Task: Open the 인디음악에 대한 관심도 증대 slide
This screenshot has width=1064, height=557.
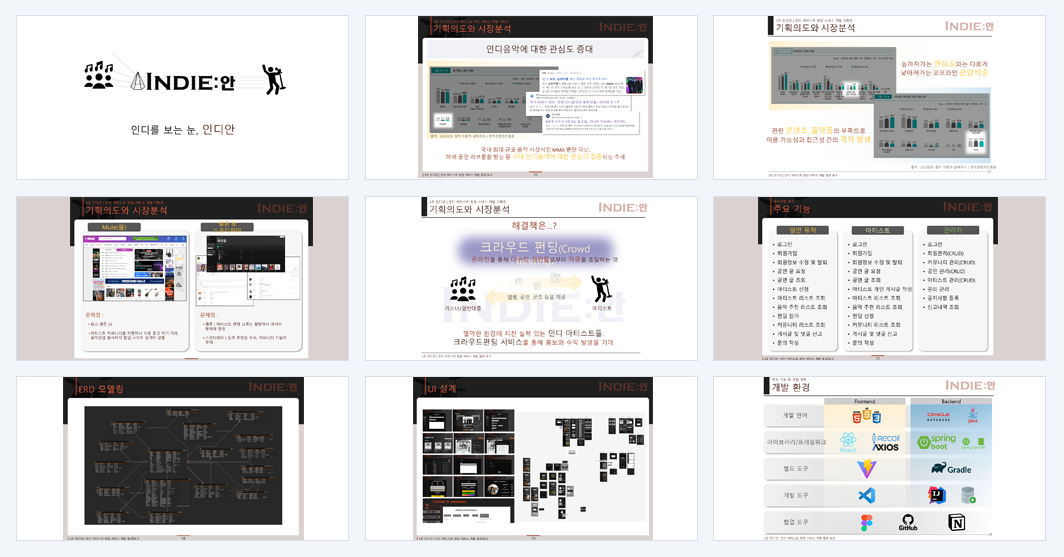Action: point(531,98)
